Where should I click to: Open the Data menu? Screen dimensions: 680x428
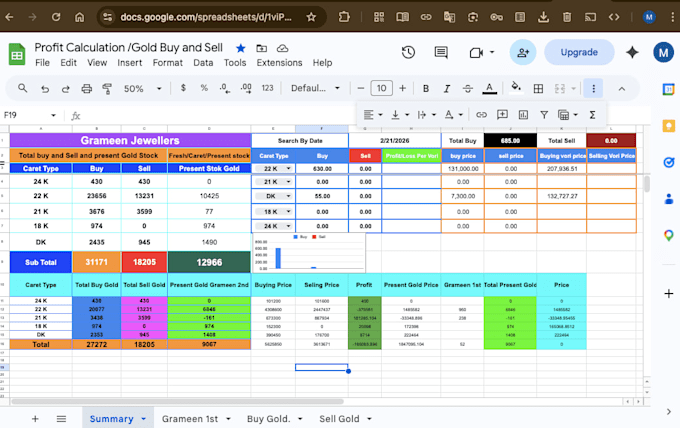pyautogui.click(x=203, y=63)
